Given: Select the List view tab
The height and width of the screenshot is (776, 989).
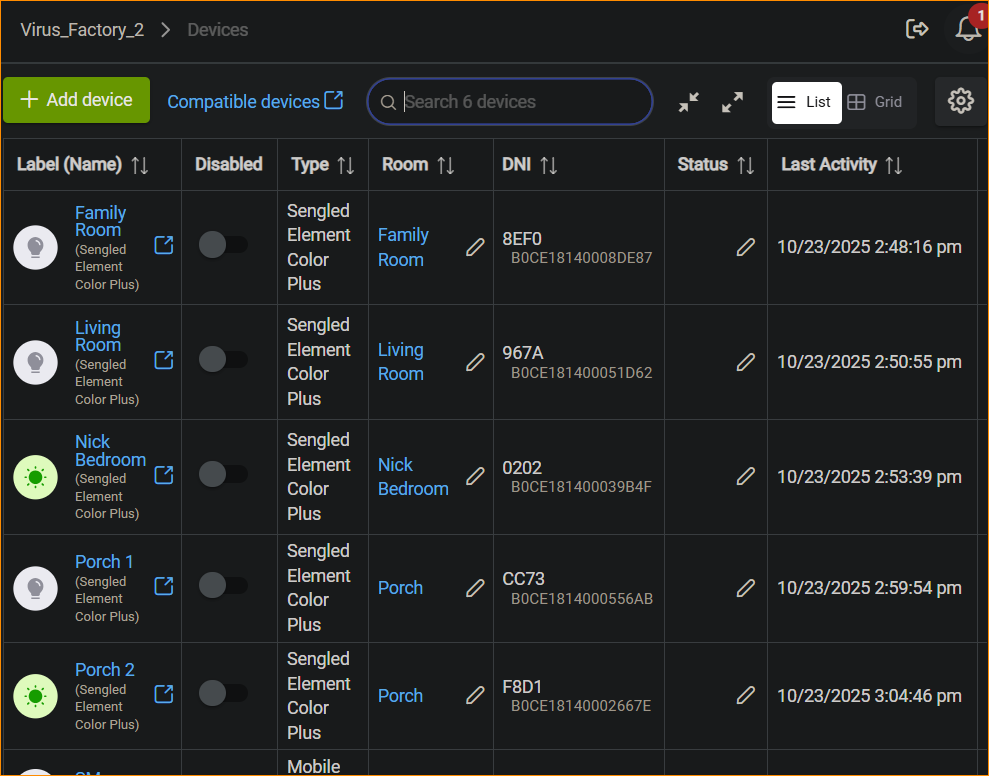Looking at the screenshot, I should click(x=806, y=102).
